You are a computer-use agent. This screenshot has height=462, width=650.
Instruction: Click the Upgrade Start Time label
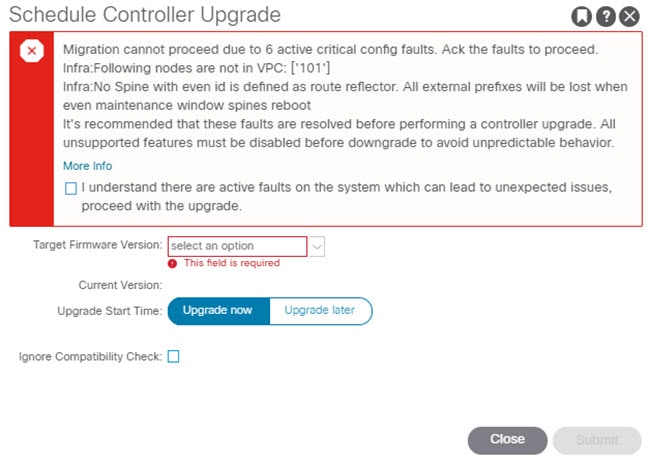coord(110,311)
